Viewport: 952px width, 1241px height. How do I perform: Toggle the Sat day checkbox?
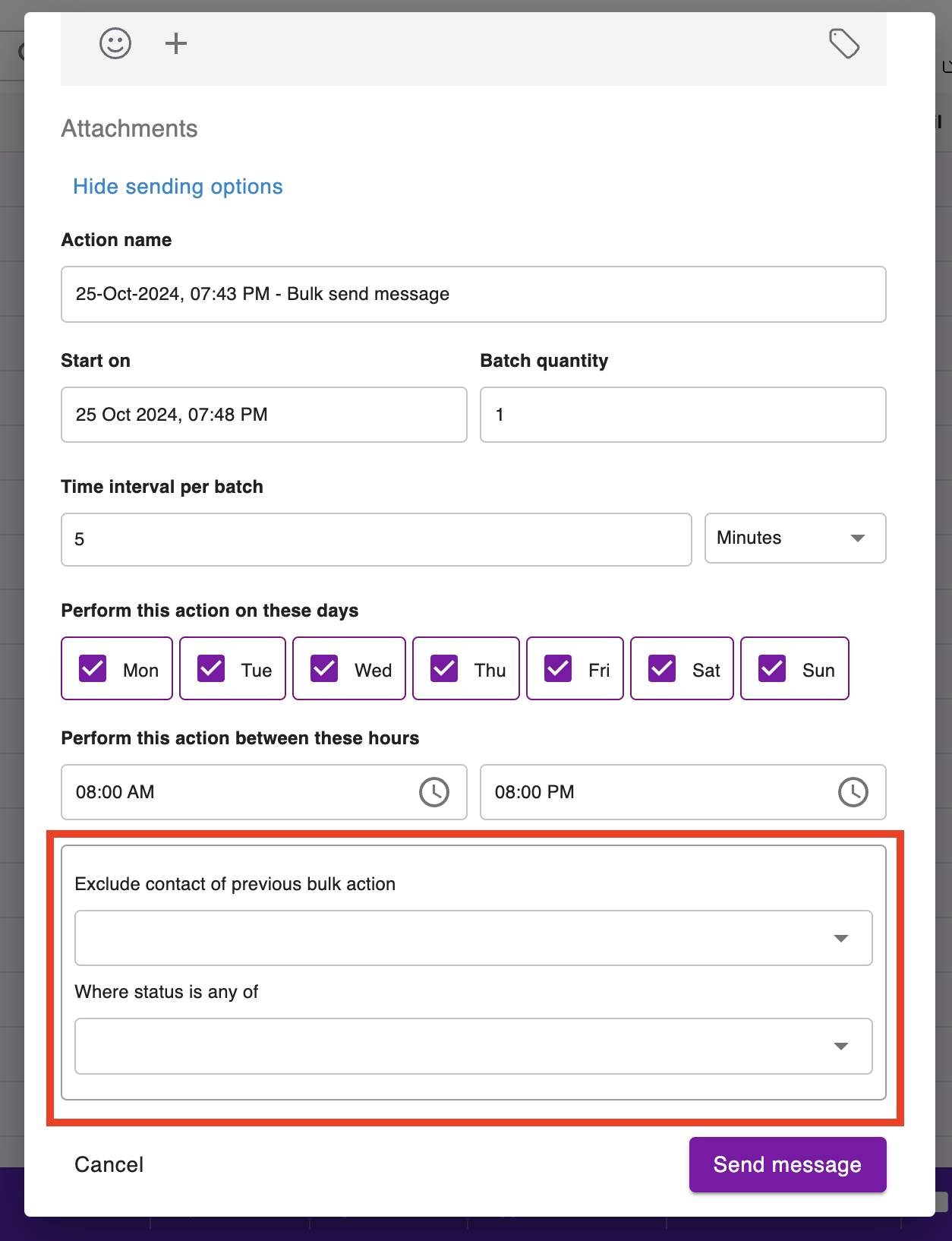click(x=662, y=668)
